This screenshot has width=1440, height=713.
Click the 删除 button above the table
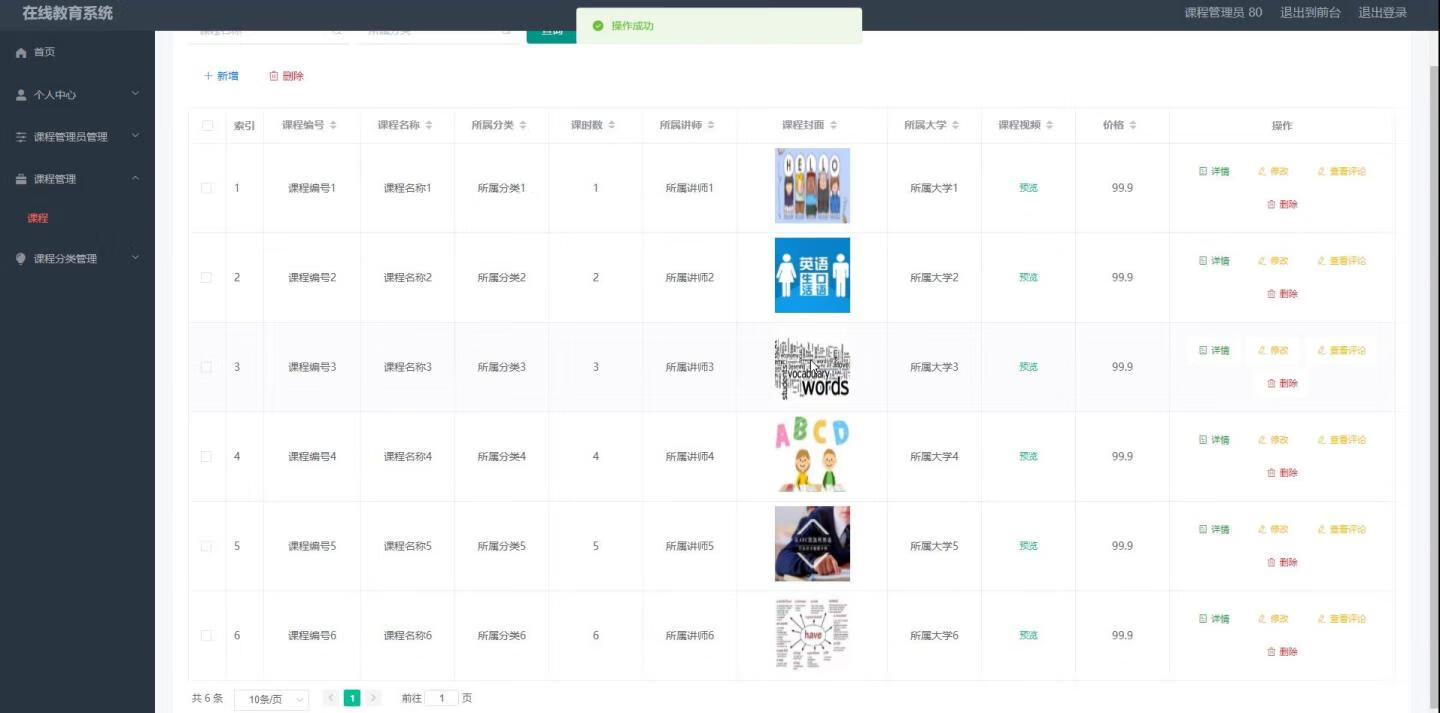click(x=286, y=76)
